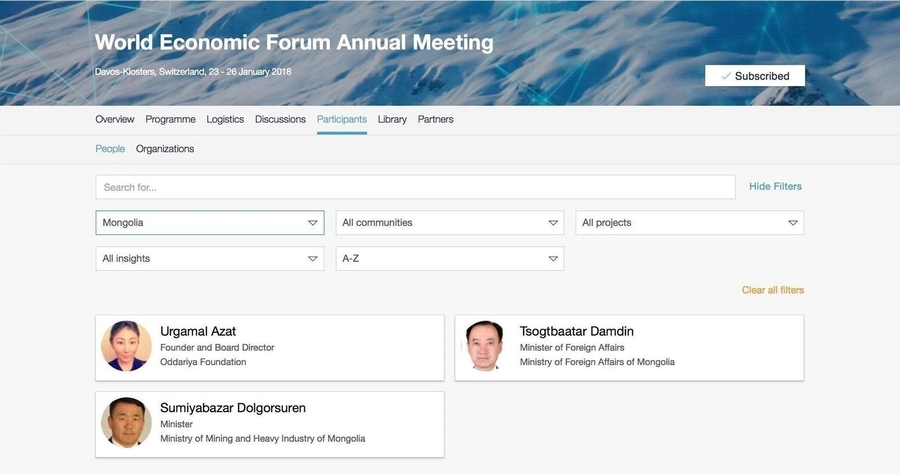
Task: Open the All communities dropdown
Action: click(x=449, y=223)
